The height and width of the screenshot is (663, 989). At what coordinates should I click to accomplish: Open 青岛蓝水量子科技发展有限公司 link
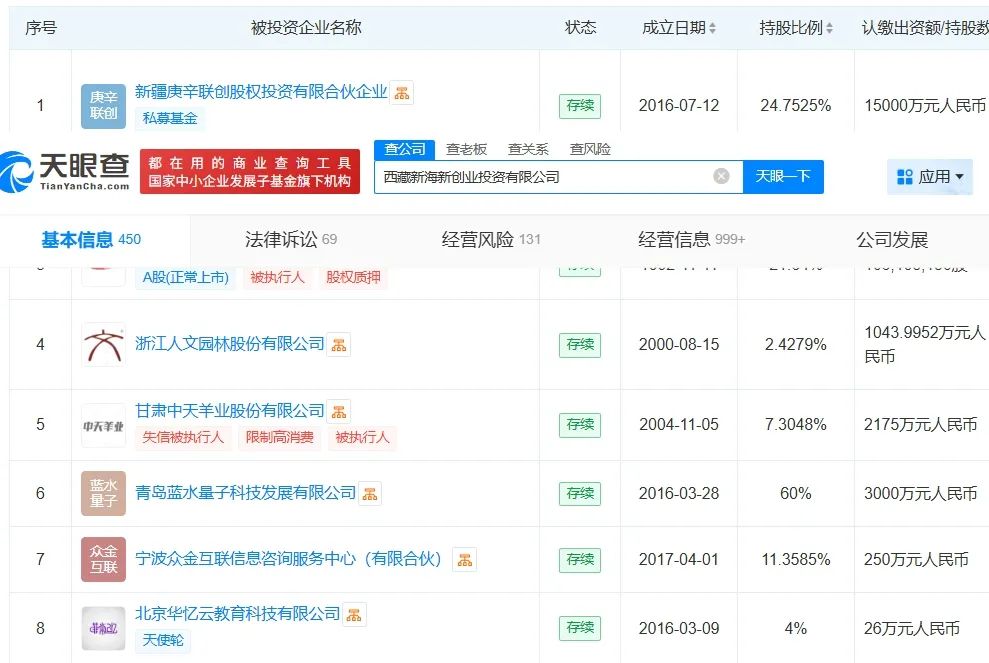(245, 493)
